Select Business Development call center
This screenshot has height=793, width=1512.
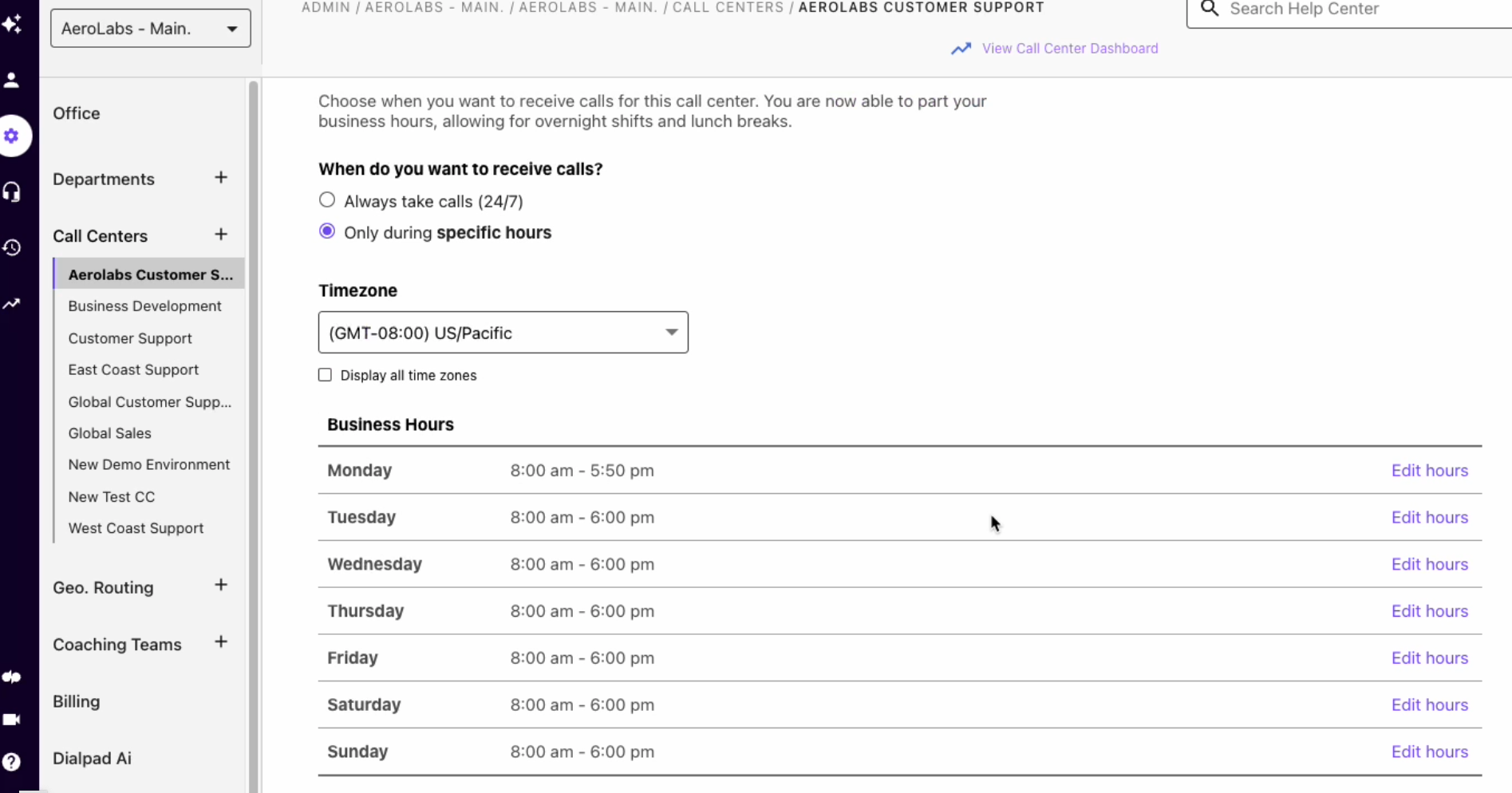(144, 306)
